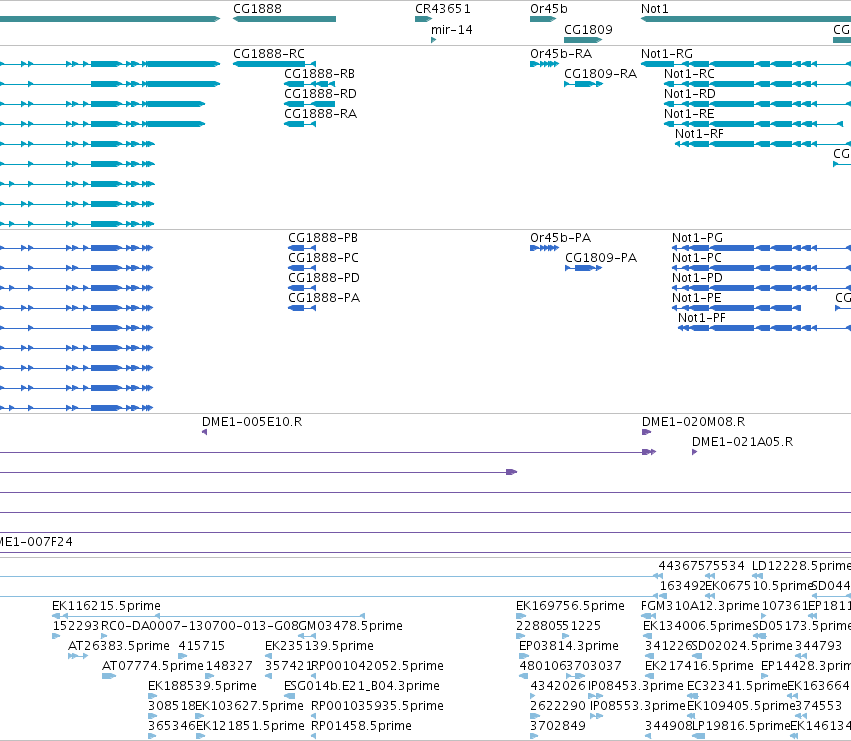Select transcript CG1888-RC
The width and height of the screenshot is (851, 741).
[274, 64]
